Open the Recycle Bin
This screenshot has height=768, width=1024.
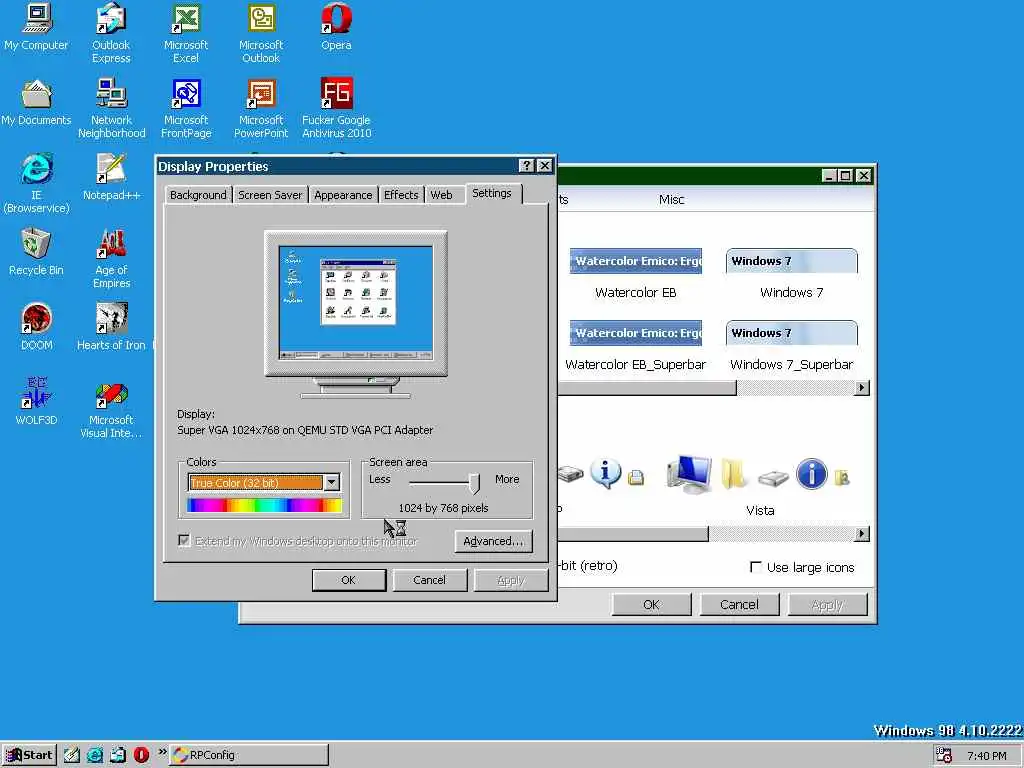point(36,252)
